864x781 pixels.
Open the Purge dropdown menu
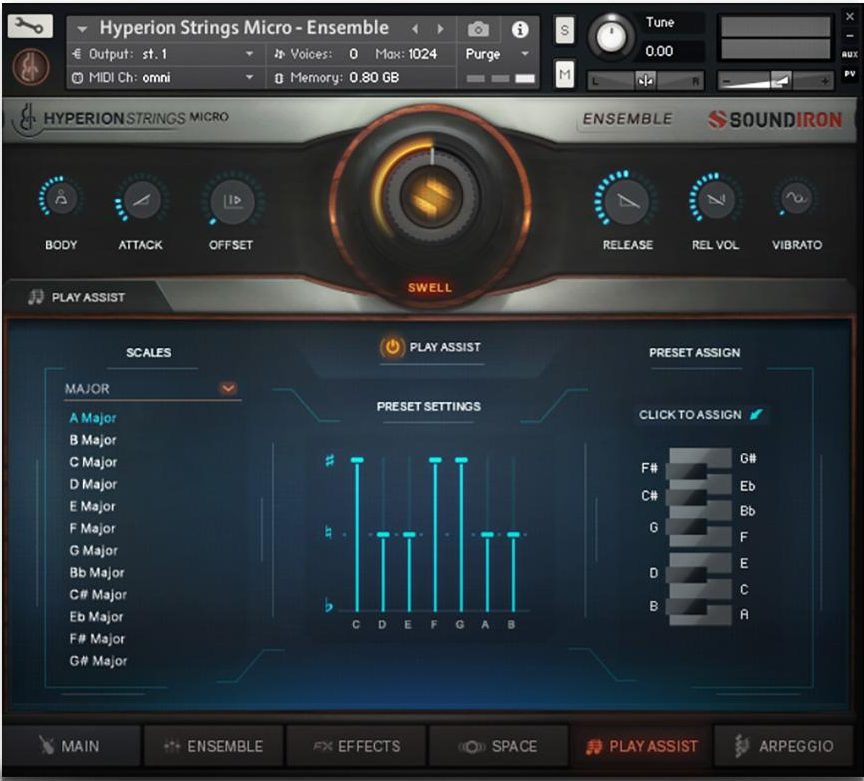tap(498, 54)
